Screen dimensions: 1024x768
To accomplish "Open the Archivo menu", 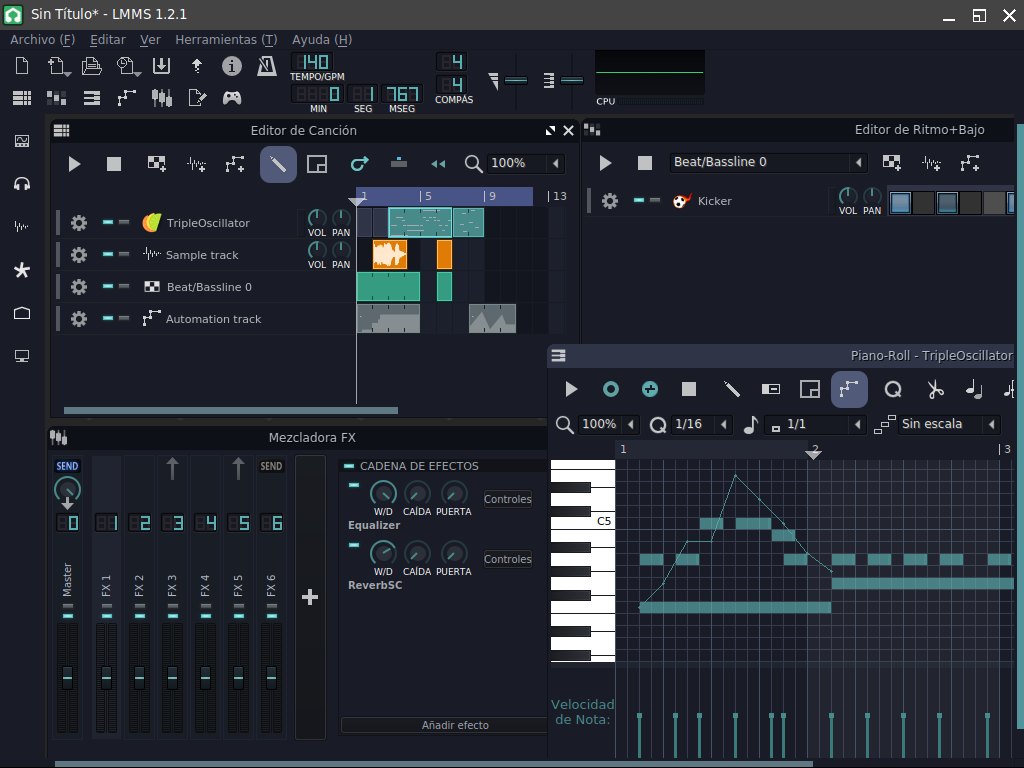I will (42, 40).
